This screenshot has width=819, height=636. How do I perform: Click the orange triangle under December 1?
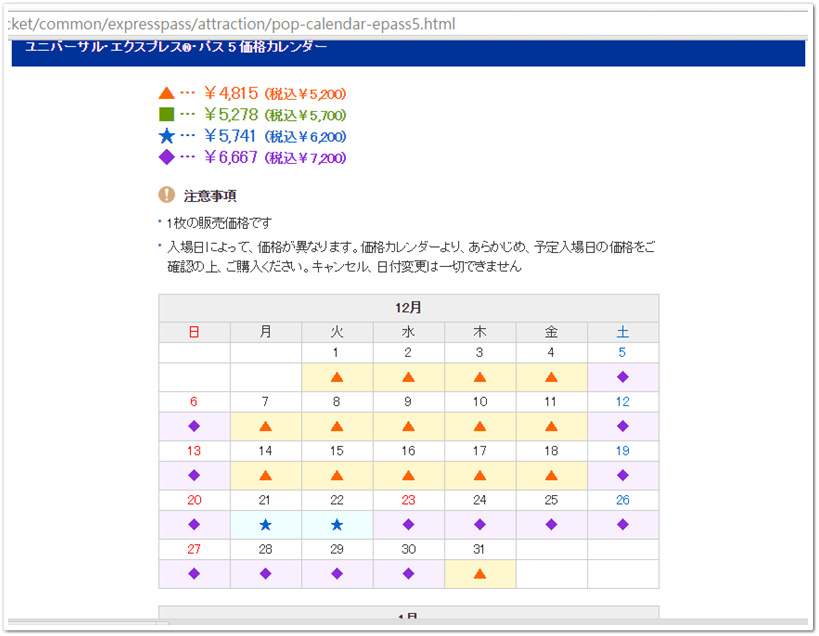coord(337,377)
